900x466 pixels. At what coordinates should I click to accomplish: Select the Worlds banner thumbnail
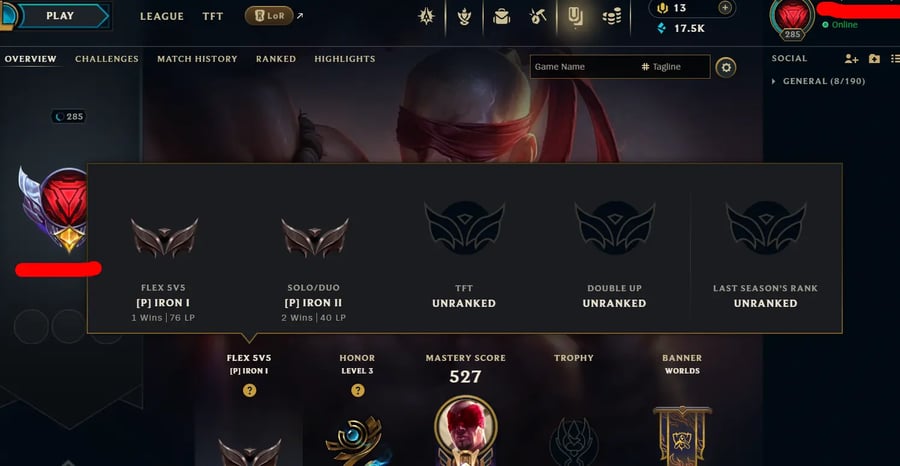point(682,436)
